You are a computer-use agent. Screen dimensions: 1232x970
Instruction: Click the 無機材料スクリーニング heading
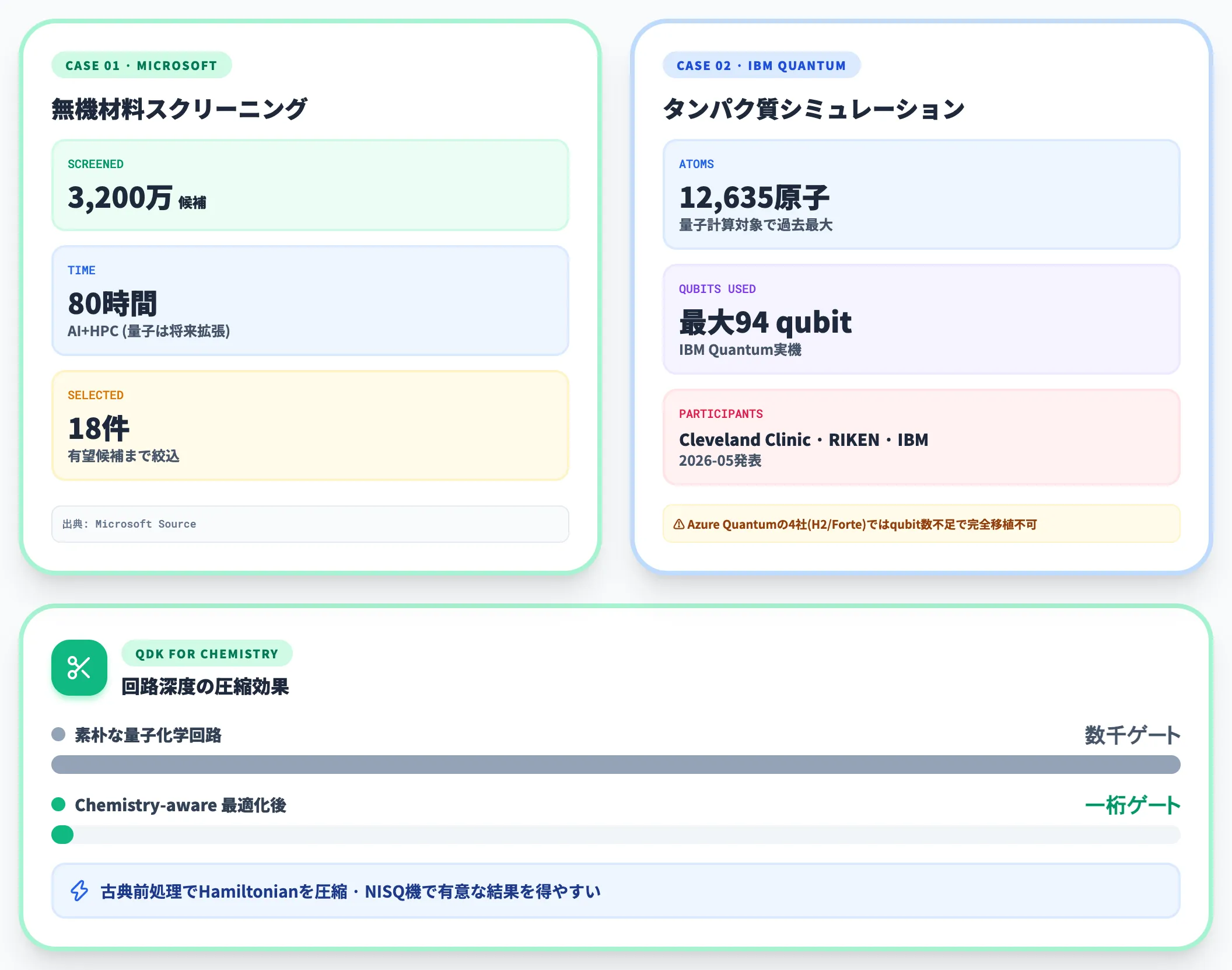pyautogui.click(x=180, y=109)
